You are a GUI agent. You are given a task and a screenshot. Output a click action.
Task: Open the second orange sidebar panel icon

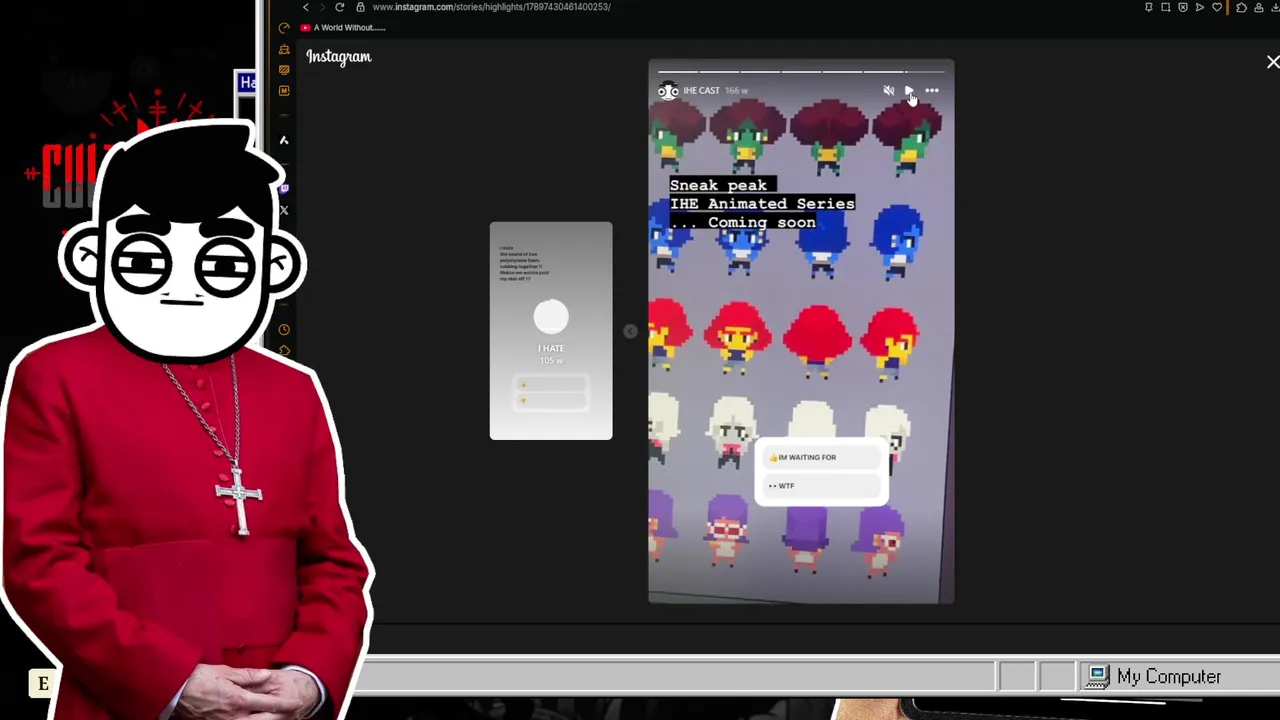click(x=284, y=49)
